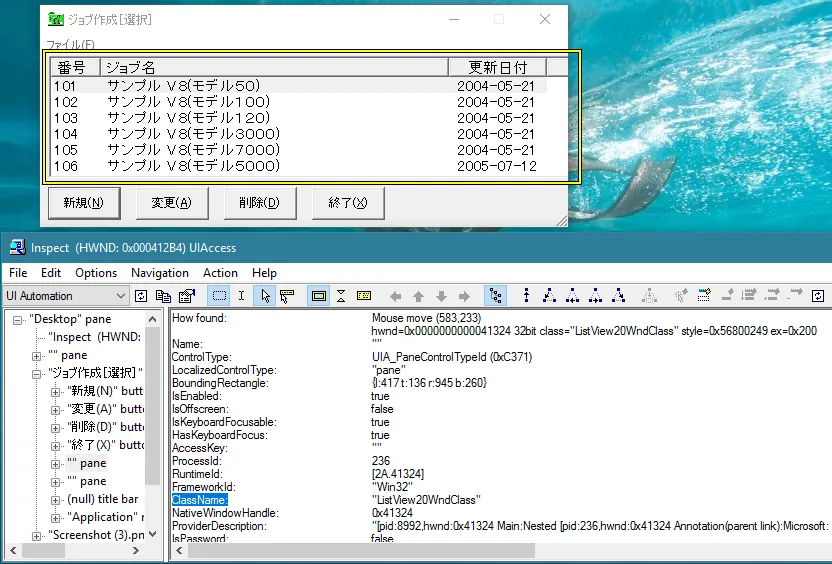Toggle the Show Tree toolbar icon

coord(496,296)
